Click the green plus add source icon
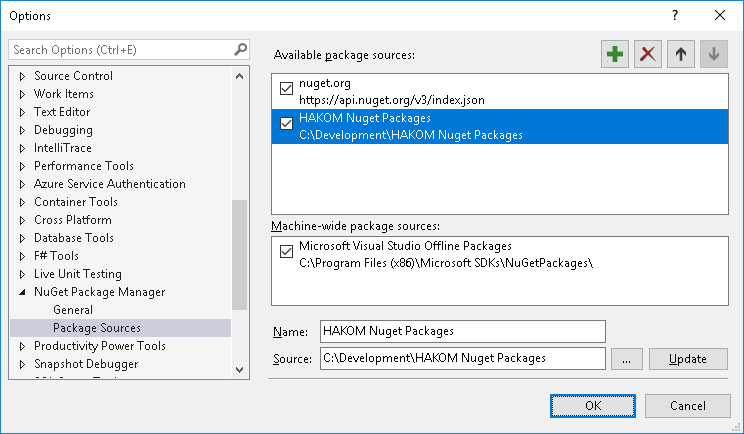 (x=615, y=55)
